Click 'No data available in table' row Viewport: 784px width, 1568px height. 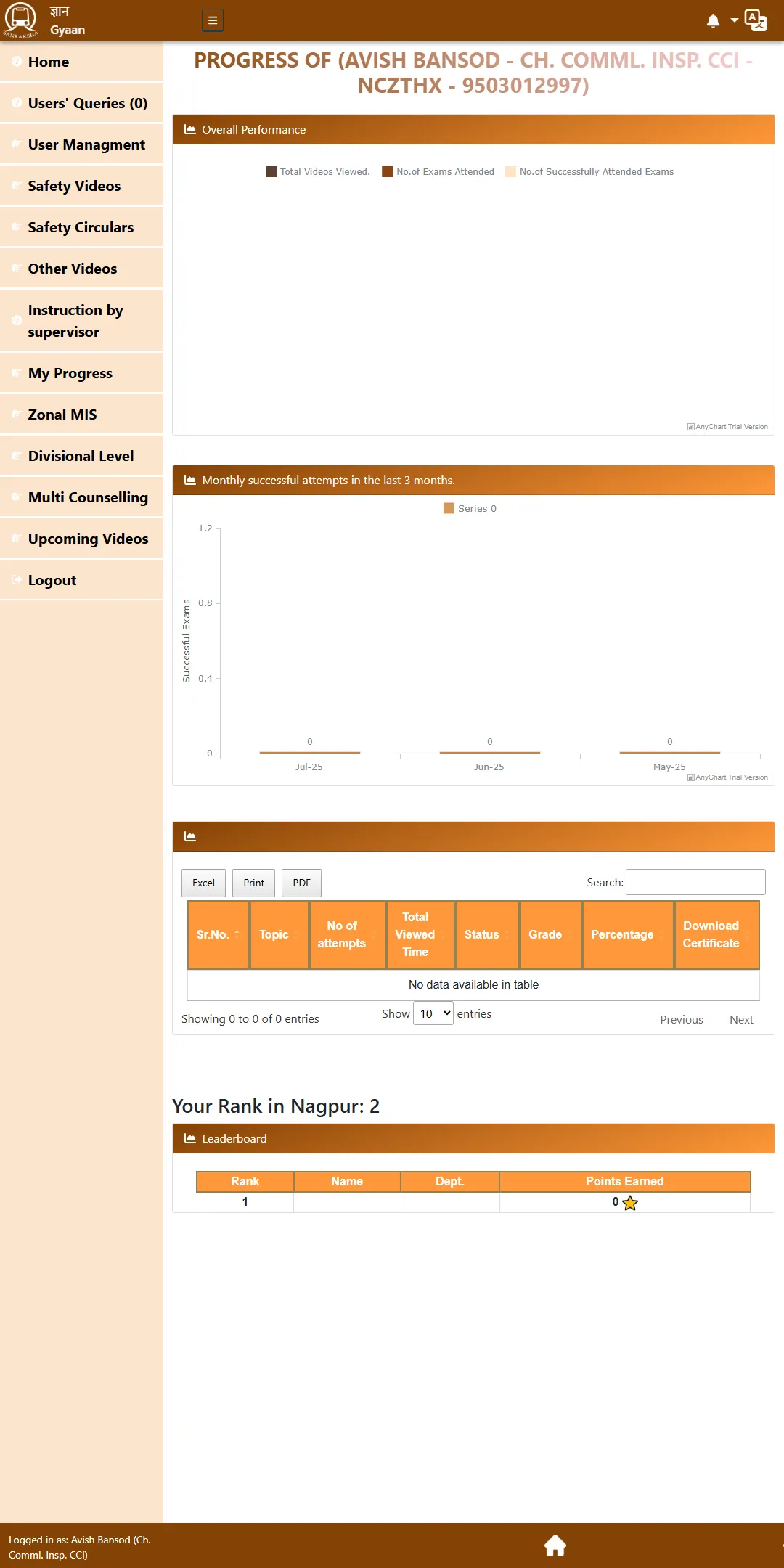(473, 984)
